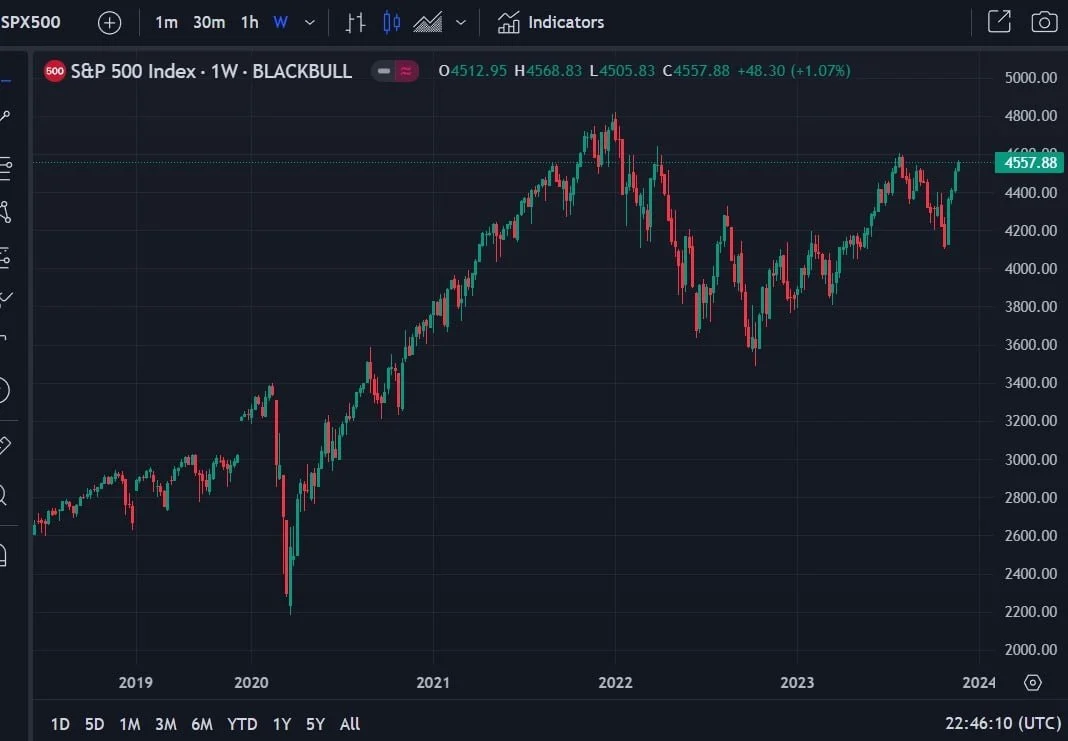
Task: Open the time axis settings gear icon
Action: coord(1033,682)
